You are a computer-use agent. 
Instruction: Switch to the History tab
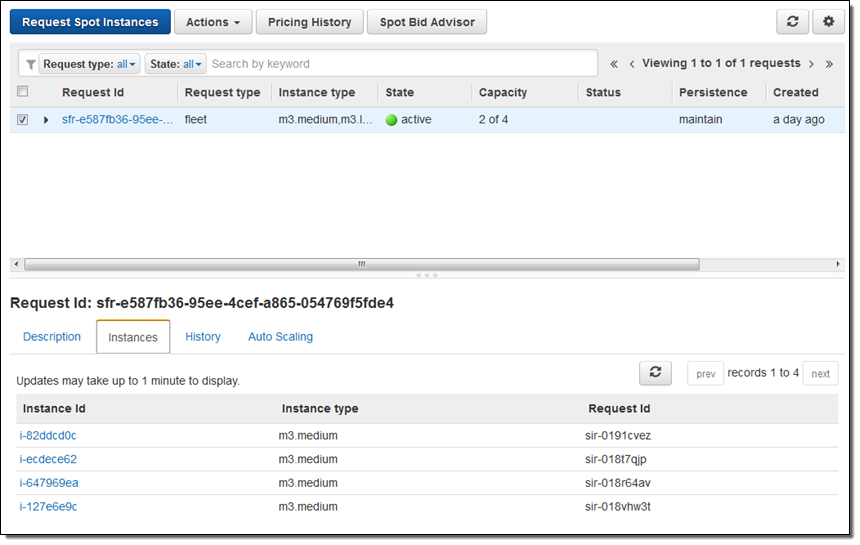203,337
